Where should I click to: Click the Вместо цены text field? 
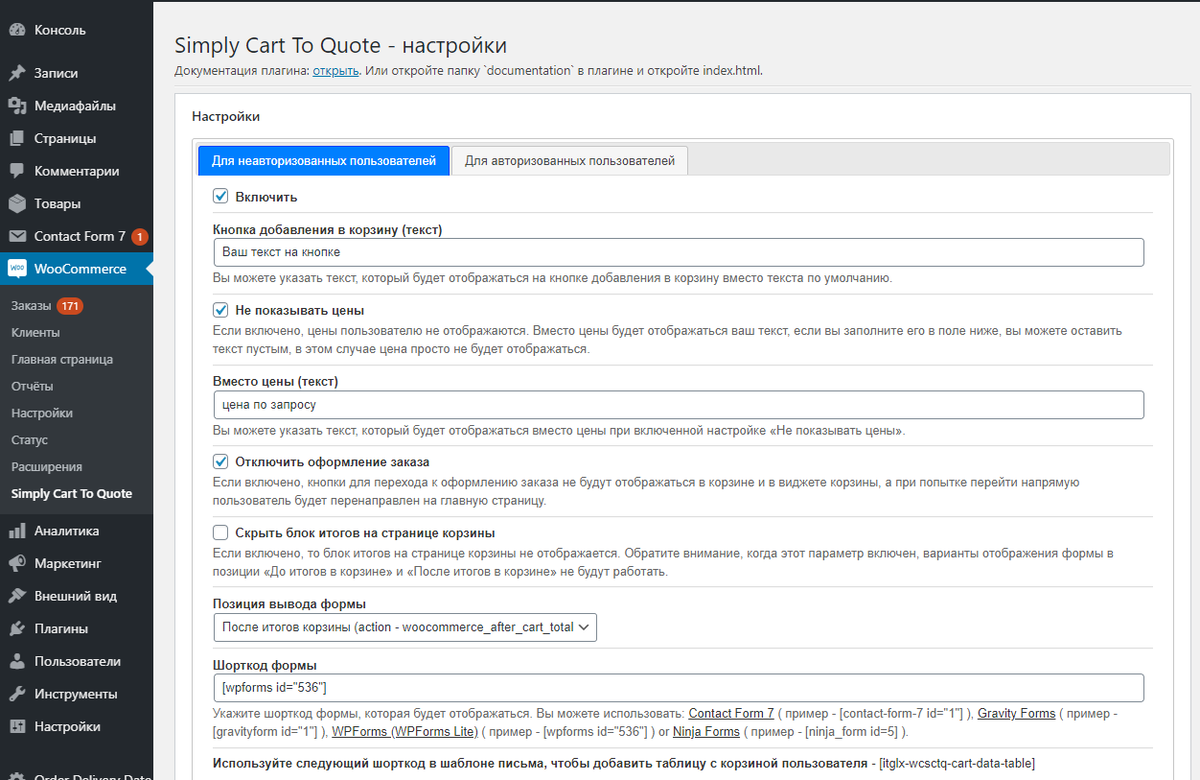(679, 404)
